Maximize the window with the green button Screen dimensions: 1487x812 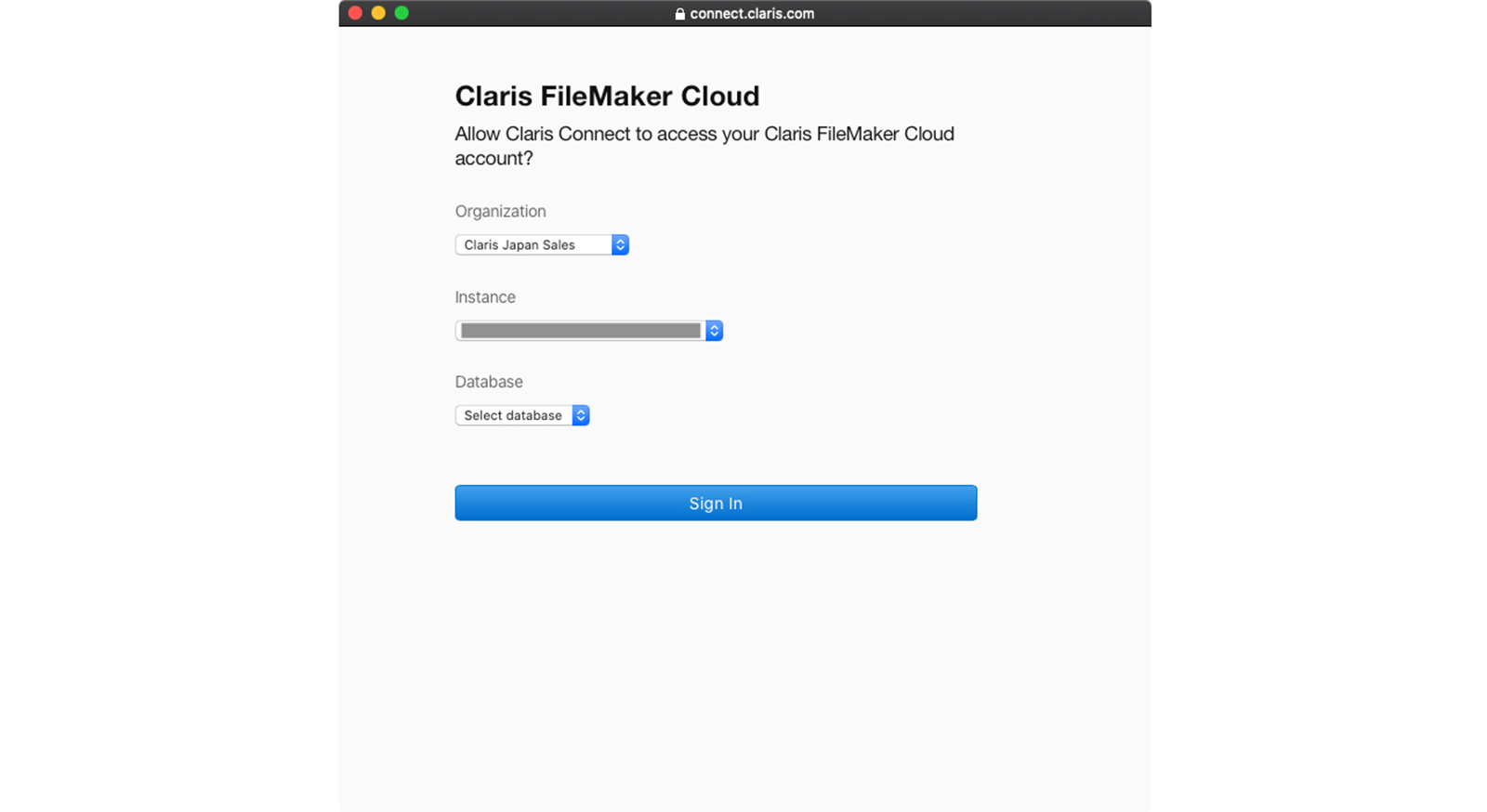point(401,13)
